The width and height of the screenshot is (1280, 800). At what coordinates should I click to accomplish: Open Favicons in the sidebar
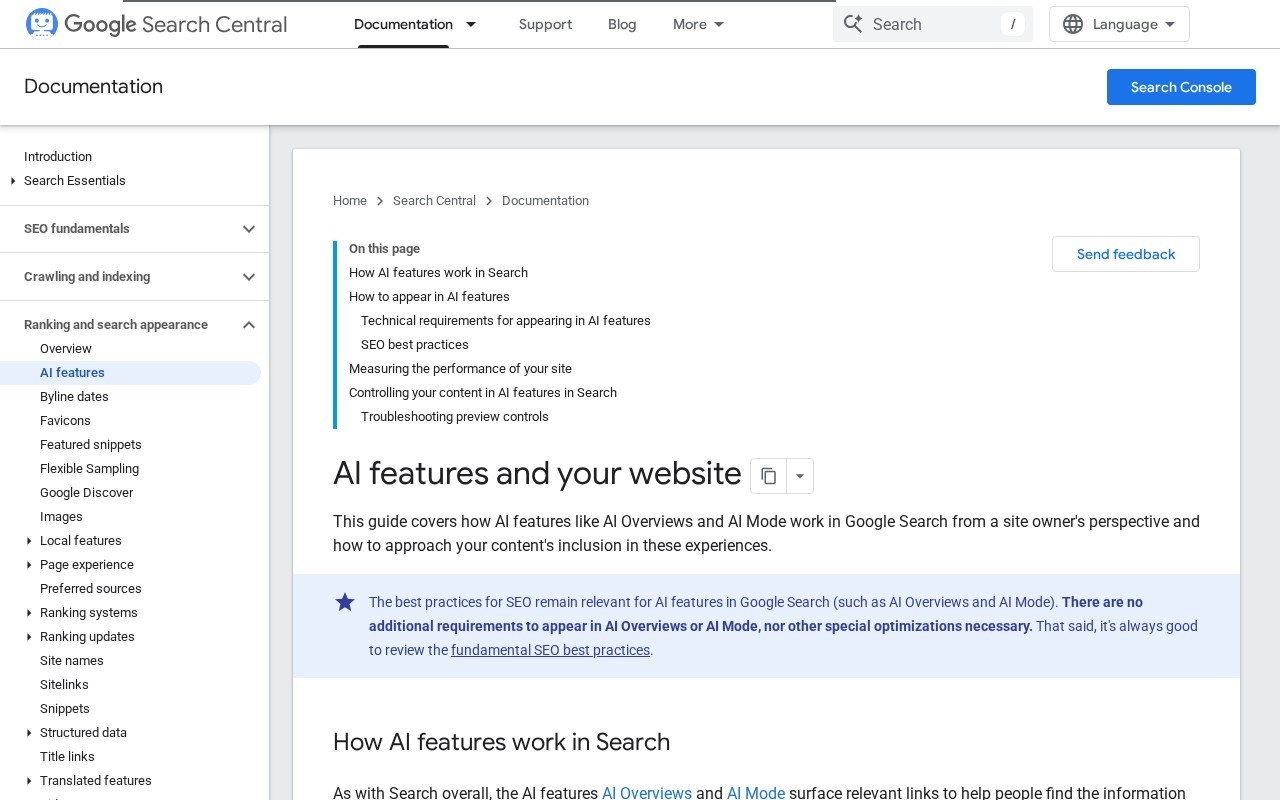pos(65,421)
